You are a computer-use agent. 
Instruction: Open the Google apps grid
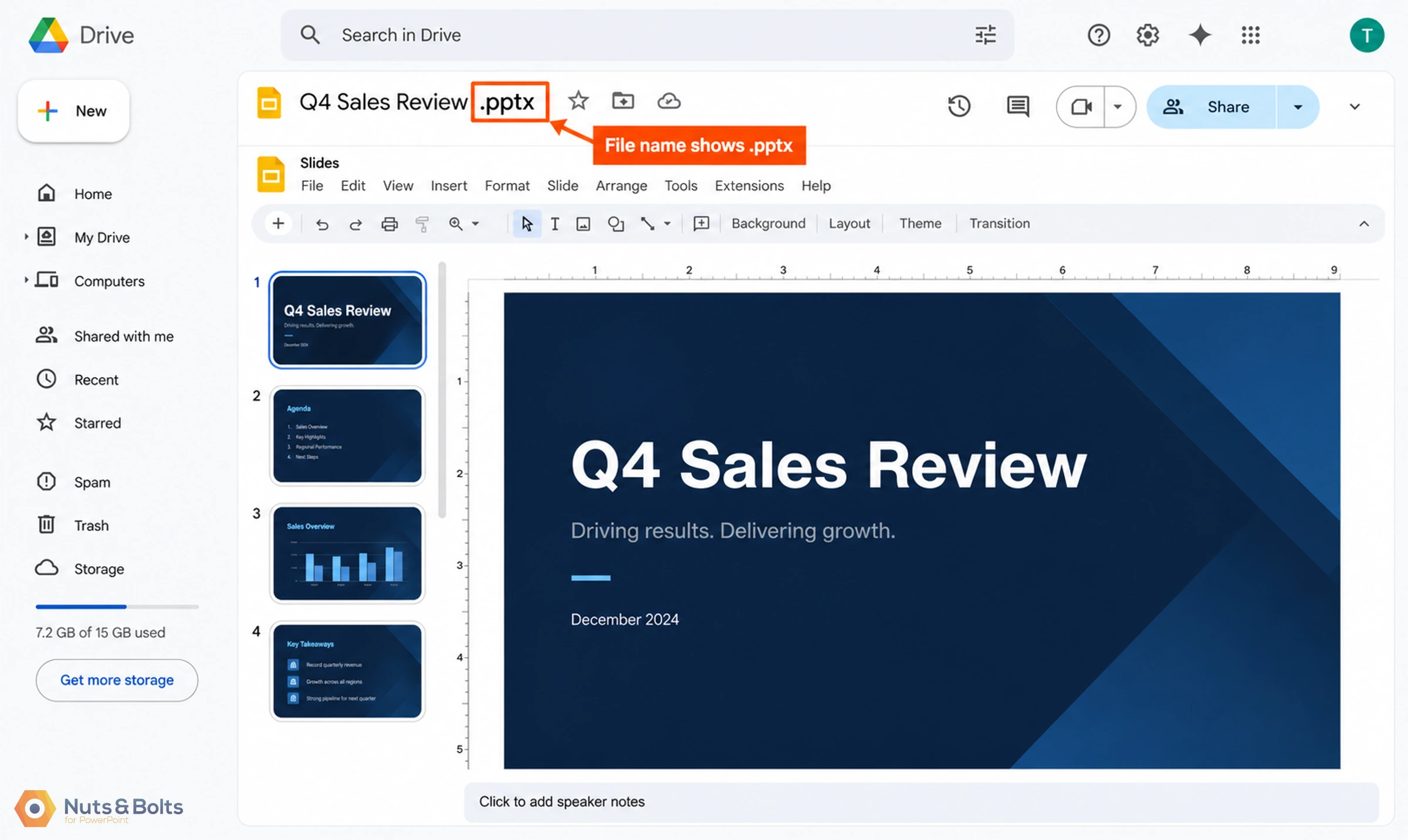pos(1250,35)
